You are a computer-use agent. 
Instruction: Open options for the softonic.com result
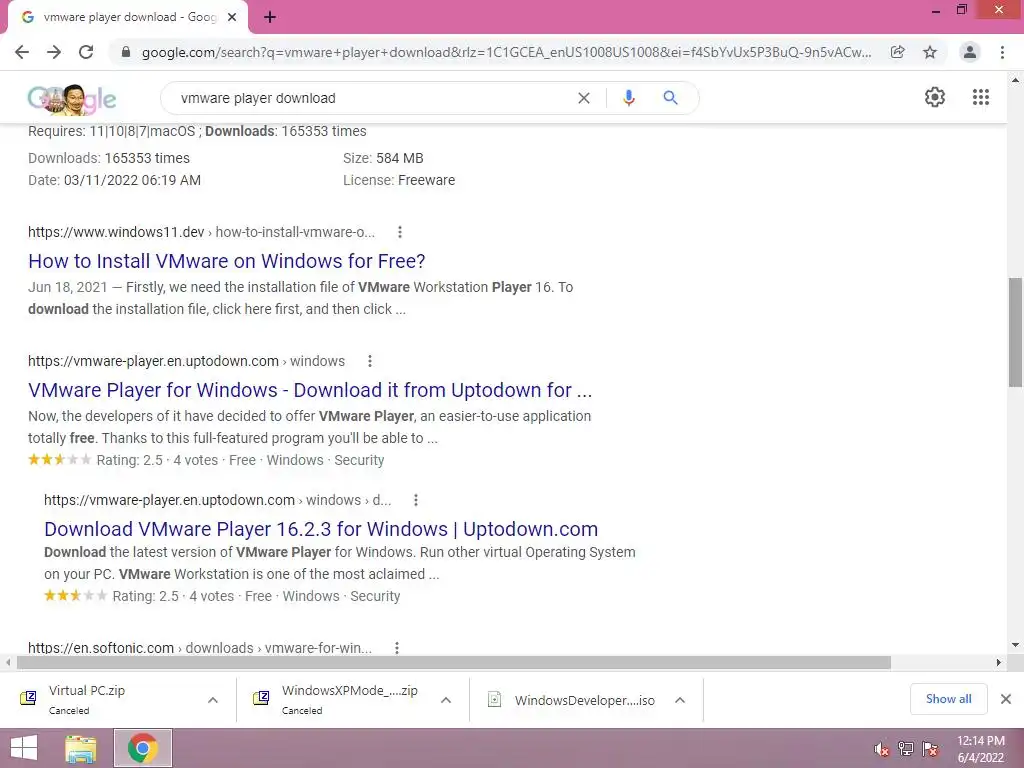pyautogui.click(x=396, y=648)
